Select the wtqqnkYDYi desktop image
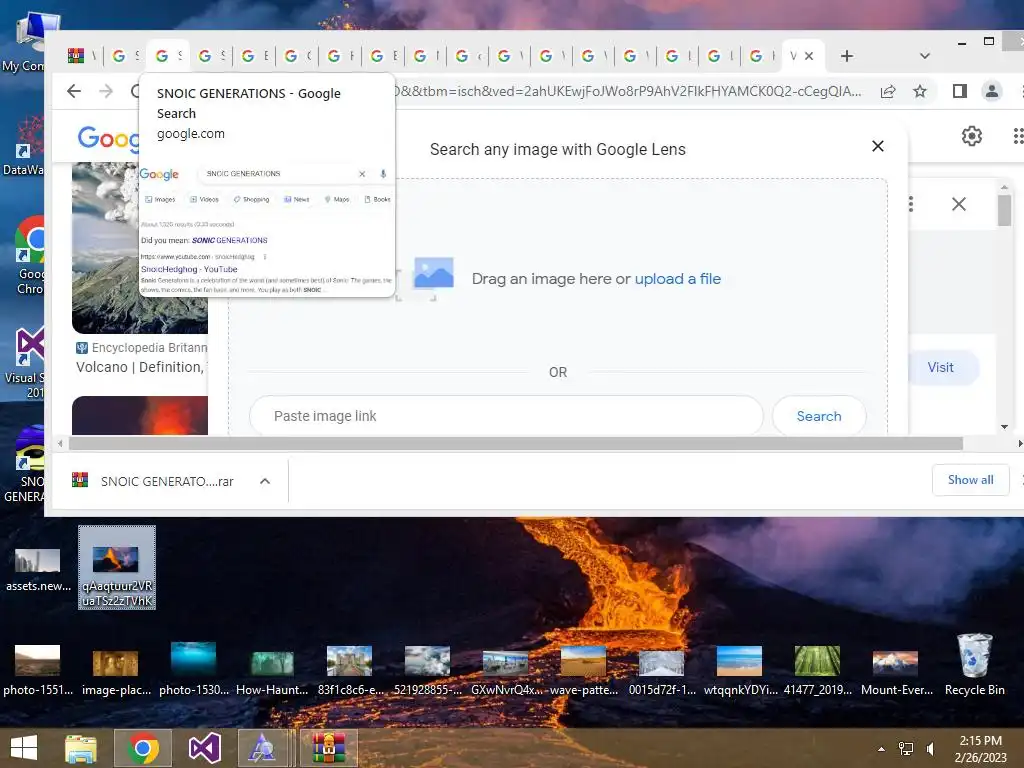This screenshot has height=768, width=1024. click(x=740, y=669)
